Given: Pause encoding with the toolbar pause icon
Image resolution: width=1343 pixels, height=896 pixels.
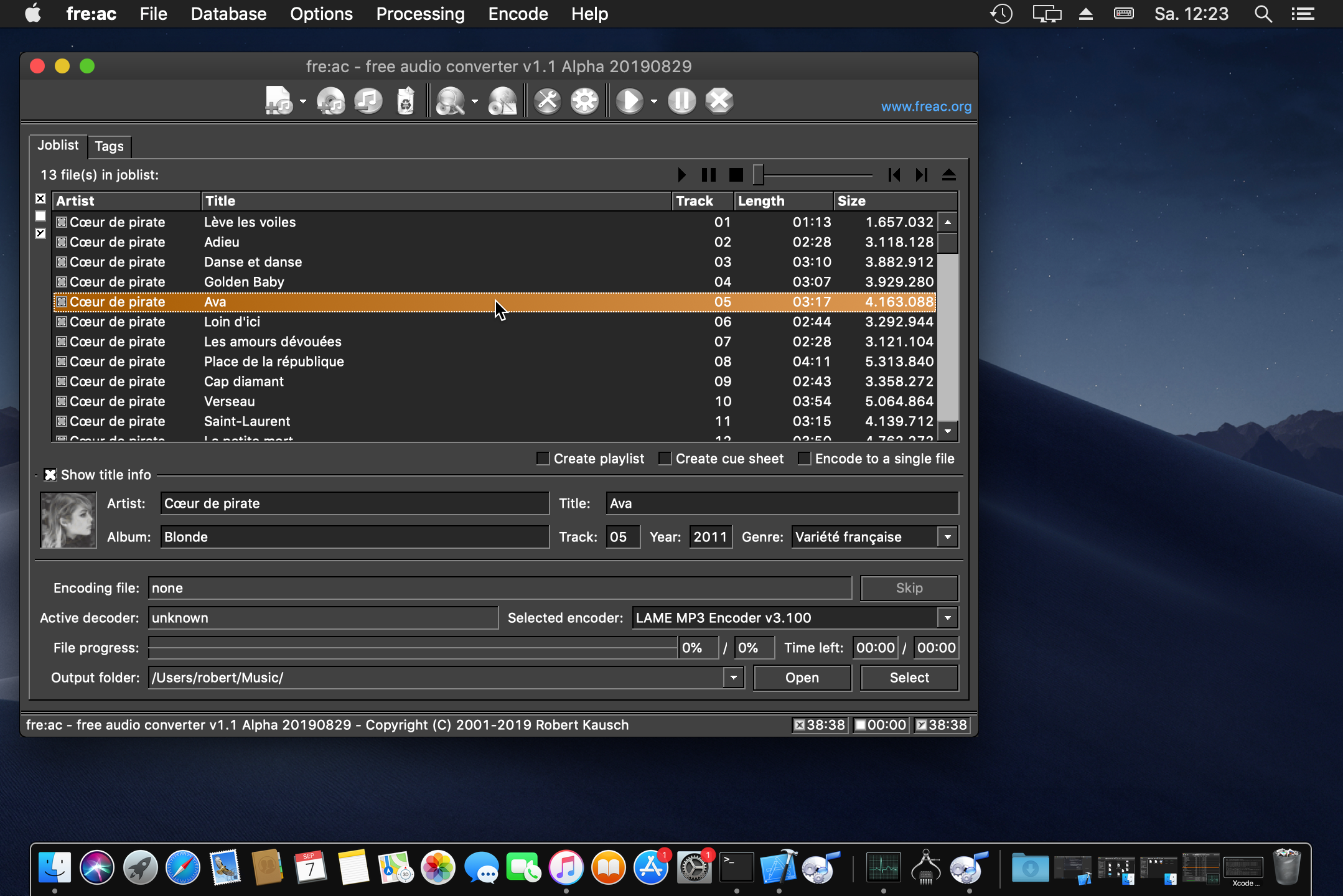Looking at the screenshot, I should [682, 101].
